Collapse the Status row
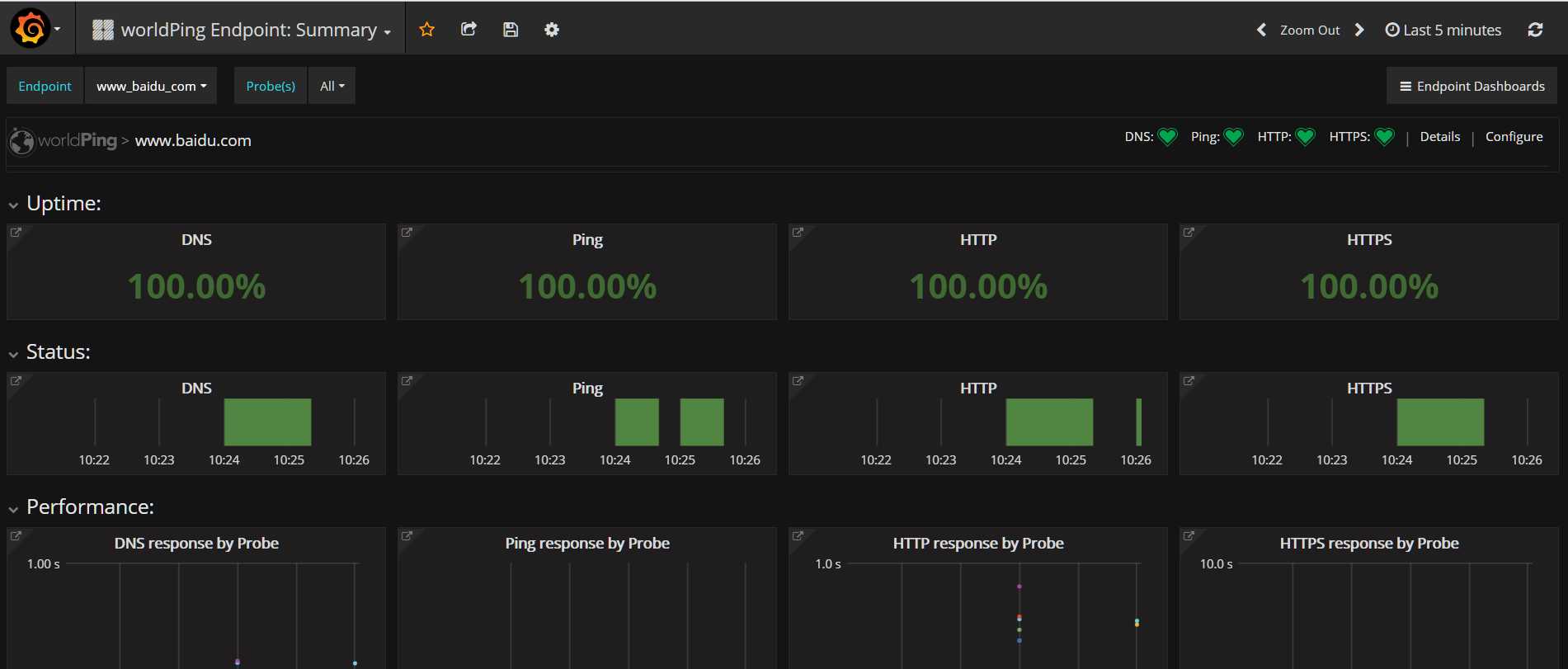Image resolution: width=1568 pixels, height=669 pixels. [13, 353]
